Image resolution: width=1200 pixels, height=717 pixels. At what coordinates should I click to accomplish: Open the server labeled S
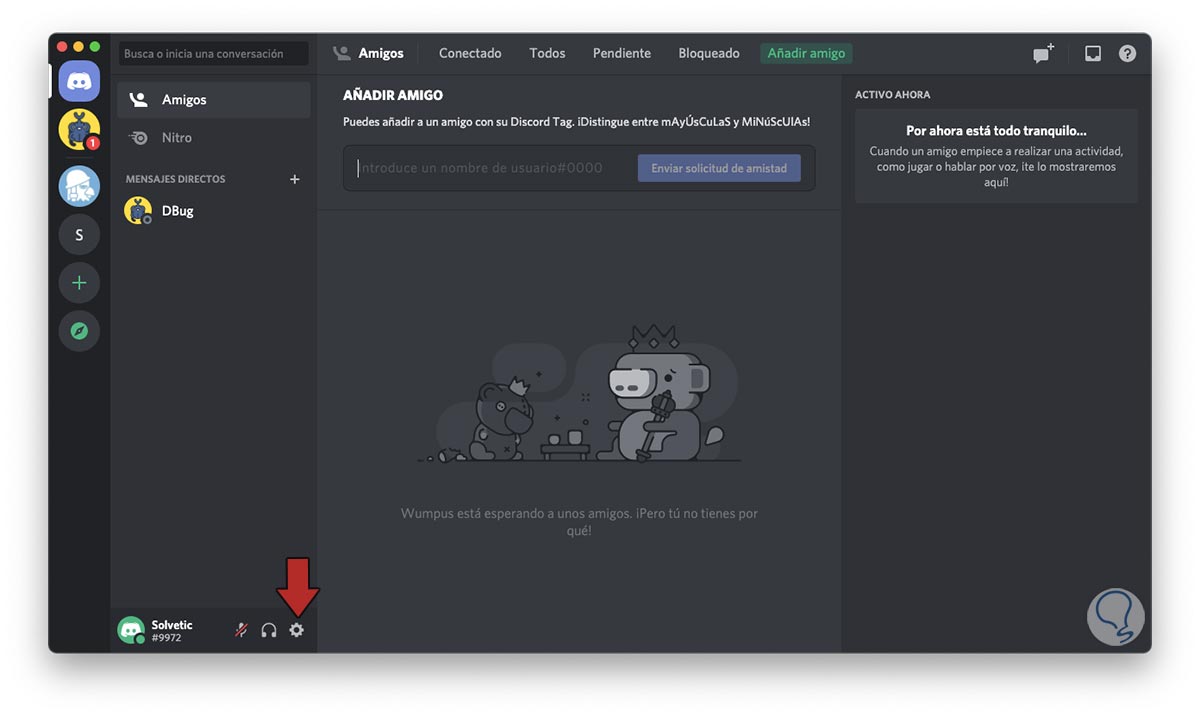[79, 235]
